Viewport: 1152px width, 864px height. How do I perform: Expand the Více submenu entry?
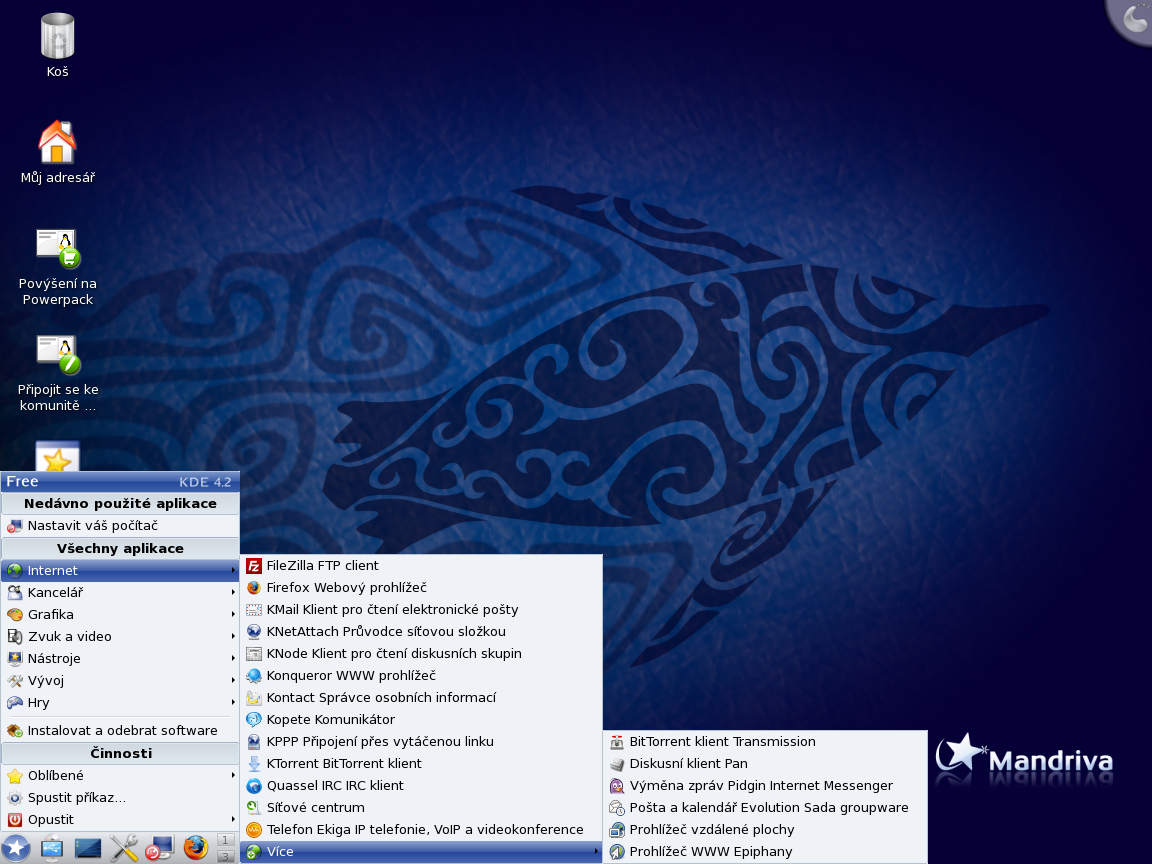click(x=422, y=852)
